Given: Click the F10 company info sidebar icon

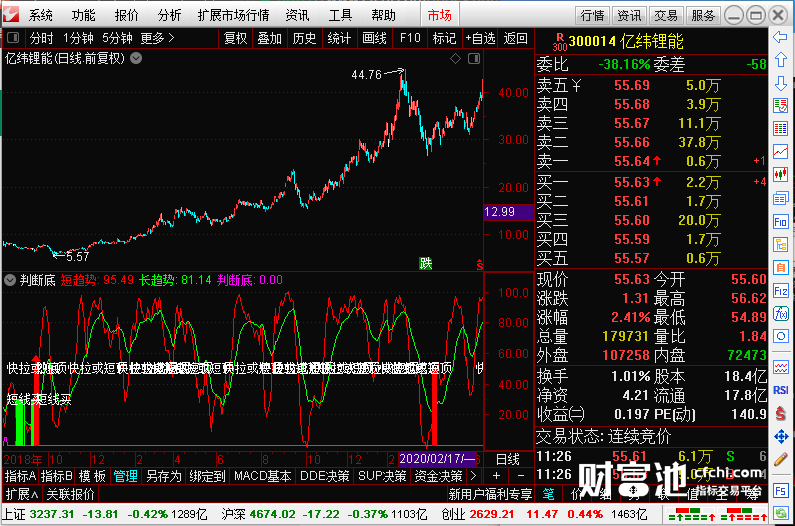Looking at the screenshot, I should [x=780, y=221].
